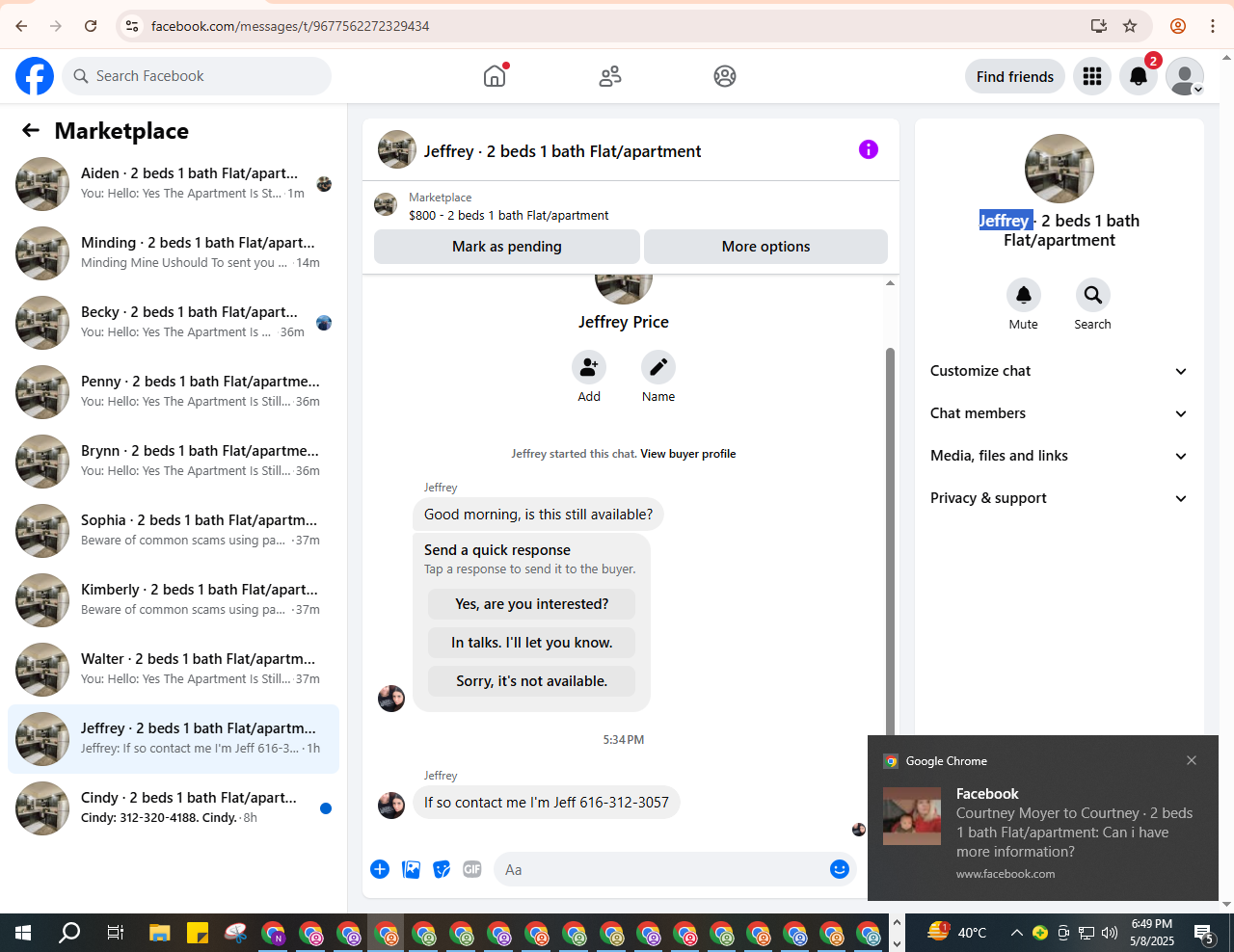The height and width of the screenshot is (952, 1234).
Task: Expand the Privacy & support section
Action: [1059, 498]
